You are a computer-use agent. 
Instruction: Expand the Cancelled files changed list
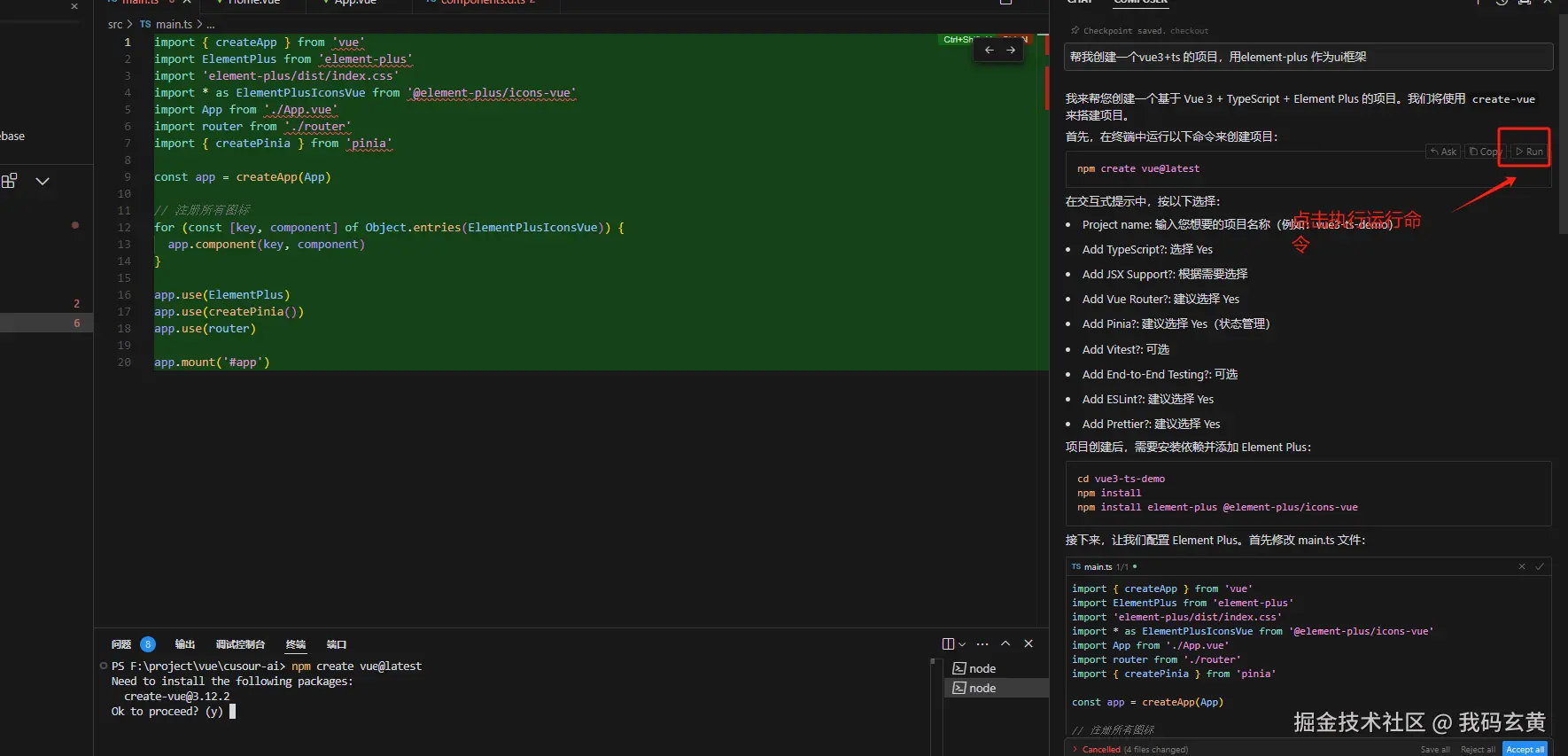[x=1075, y=750]
